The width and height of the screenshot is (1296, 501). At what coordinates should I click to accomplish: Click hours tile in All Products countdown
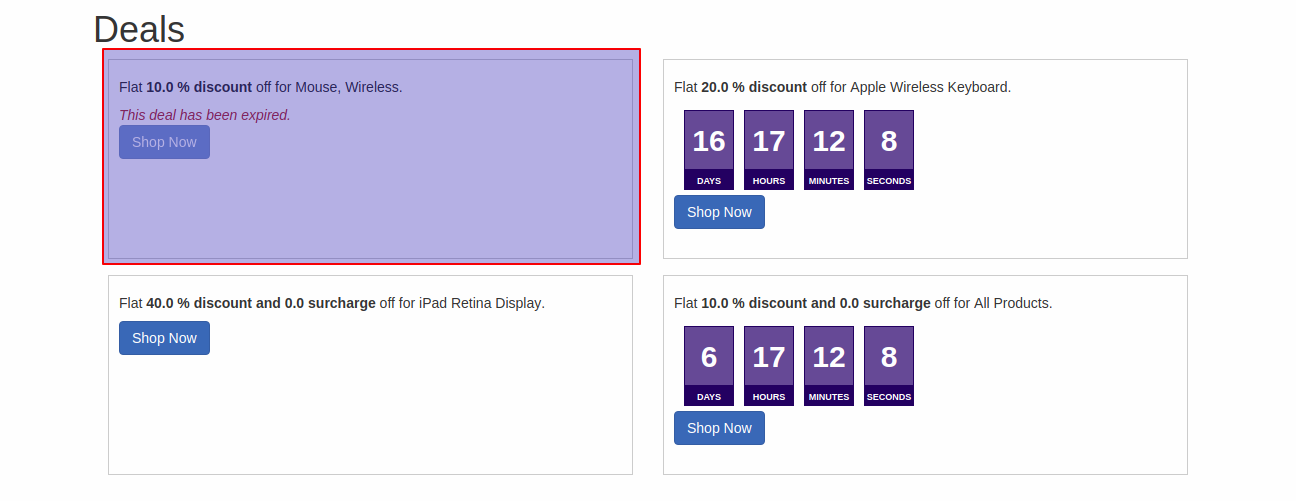[769, 365]
